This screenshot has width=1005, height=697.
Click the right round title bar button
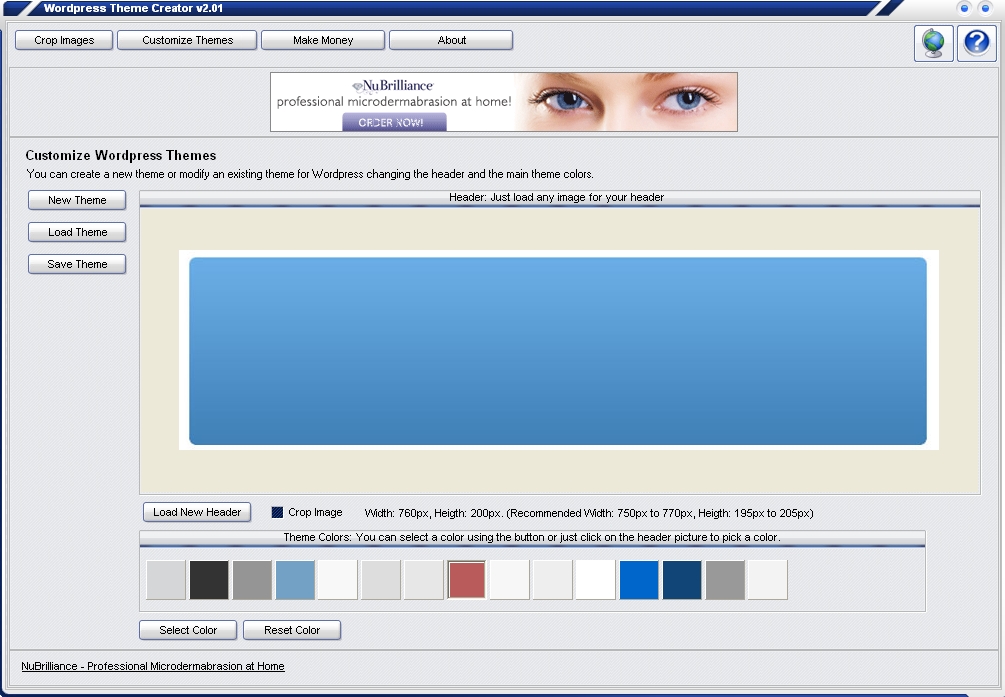click(985, 8)
